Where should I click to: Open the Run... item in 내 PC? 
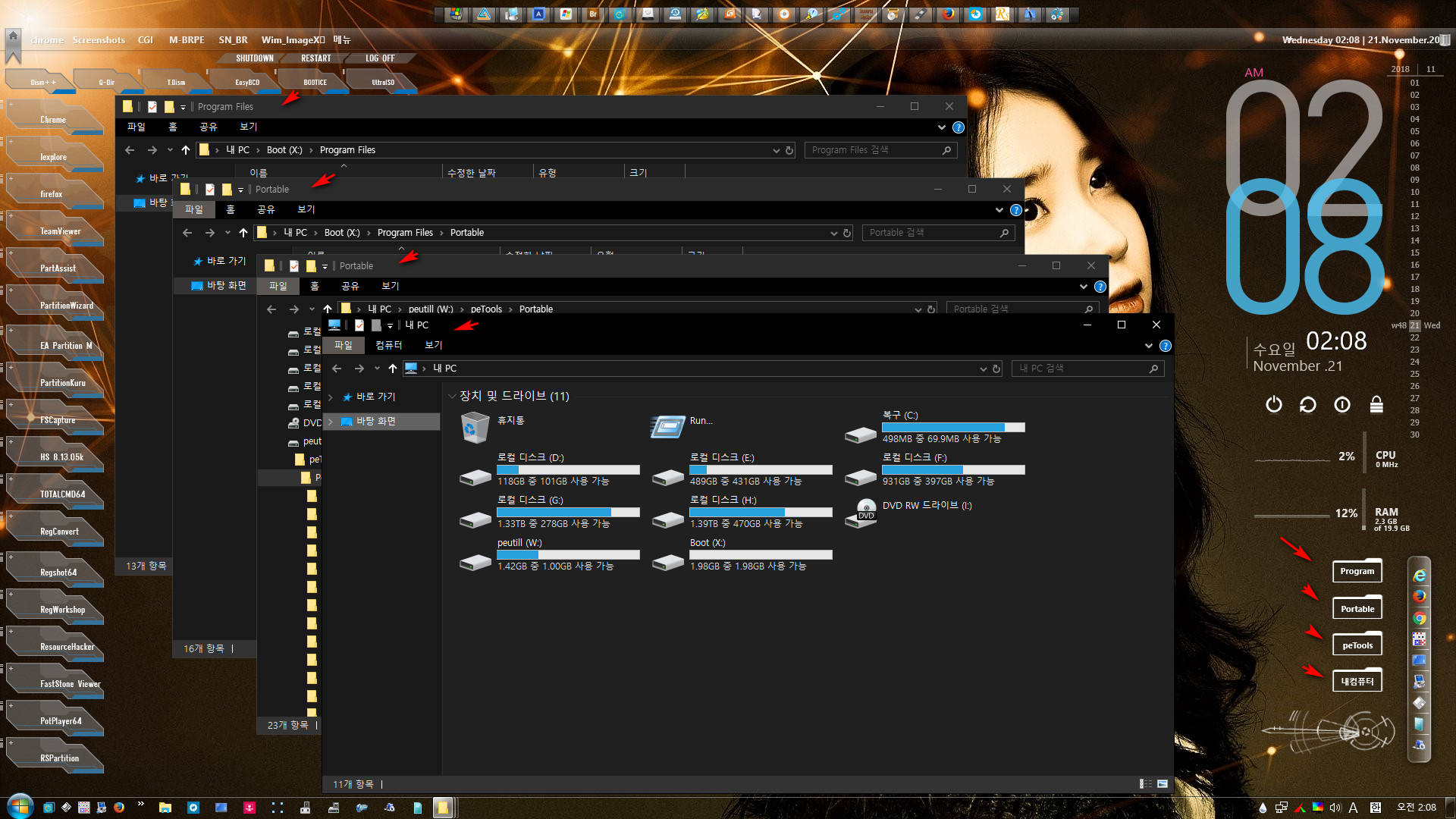[668, 427]
